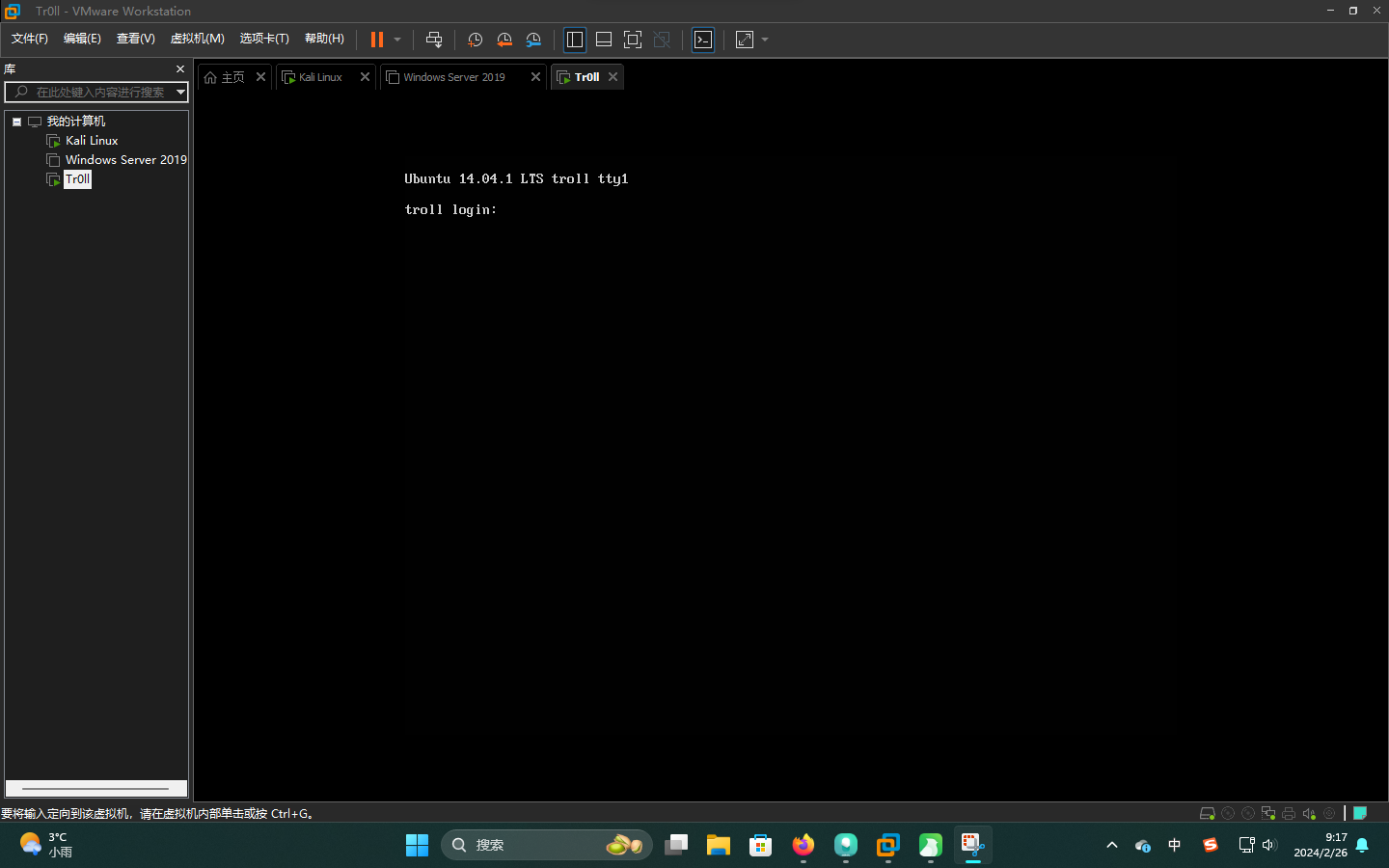The height and width of the screenshot is (868, 1389).
Task: Open the 帮助(H) menu
Action: pos(324,39)
